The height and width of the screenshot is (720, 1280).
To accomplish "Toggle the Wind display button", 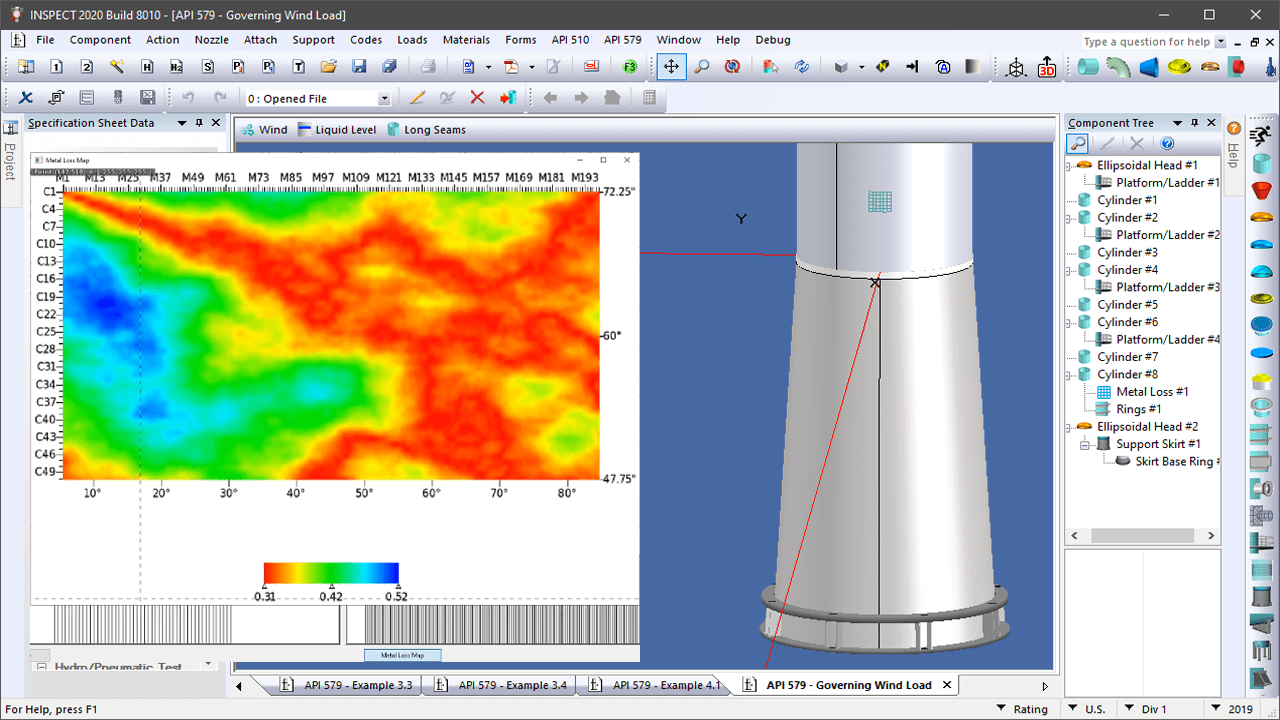I will pyautogui.click(x=263, y=129).
